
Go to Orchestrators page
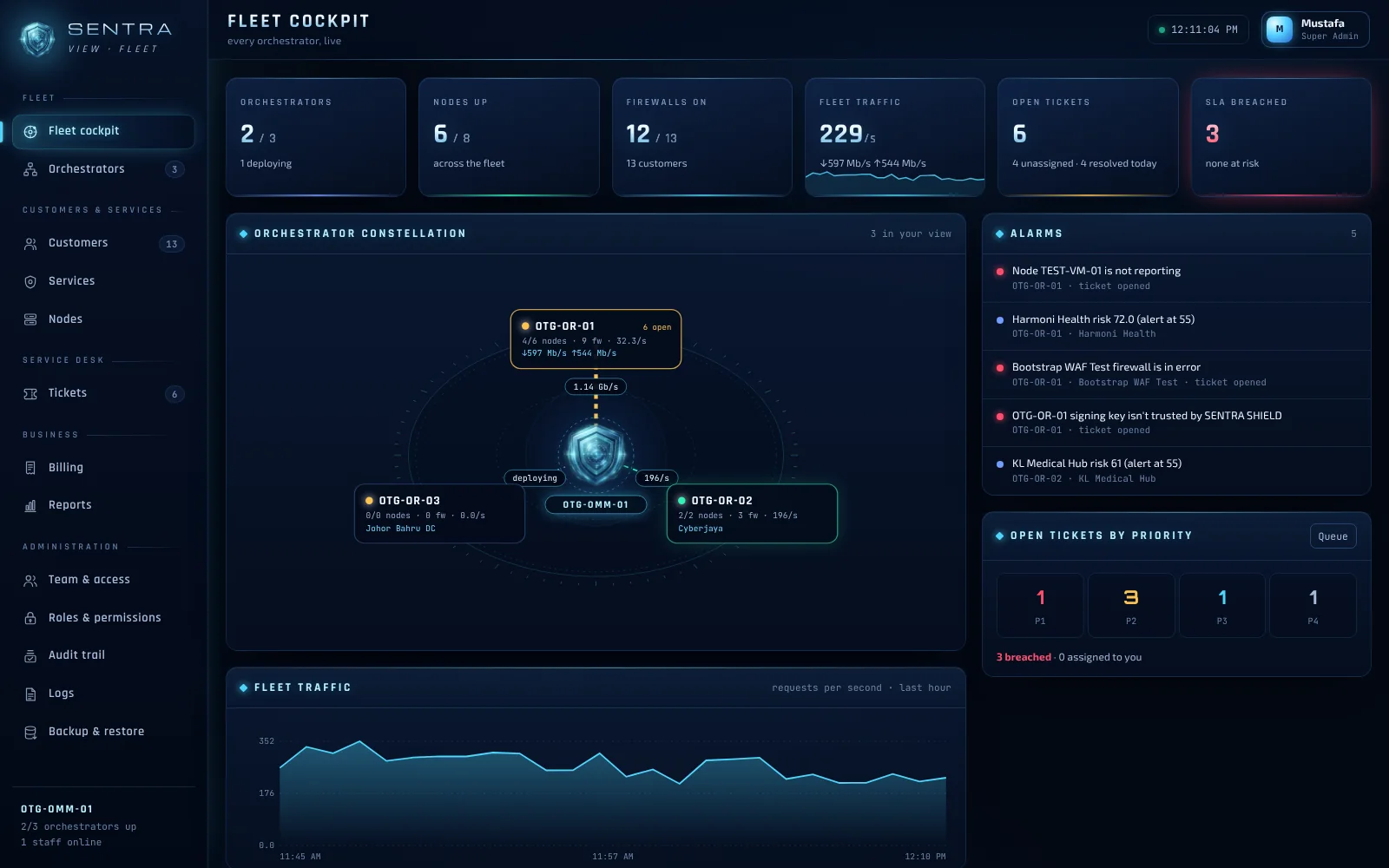click(103, 170)
